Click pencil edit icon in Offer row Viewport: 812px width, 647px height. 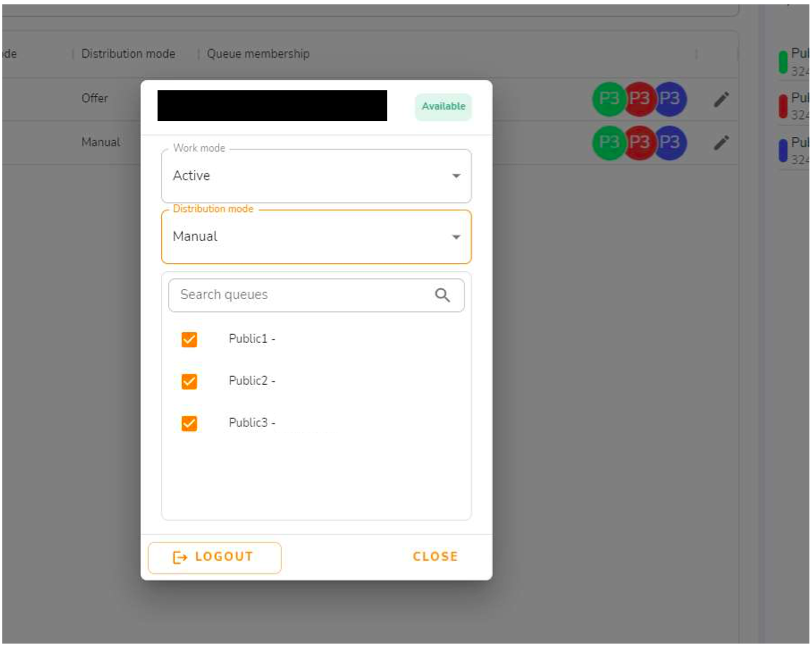pos(721,99)
